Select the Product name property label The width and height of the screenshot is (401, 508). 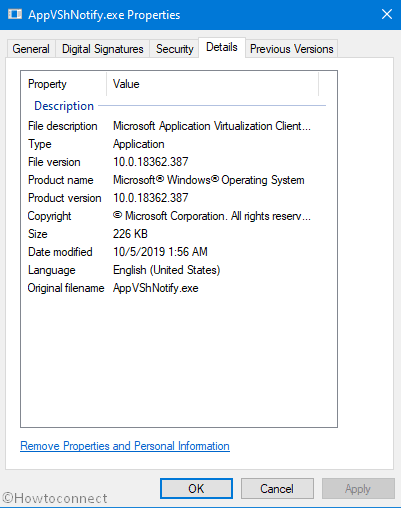coord(61,180)
